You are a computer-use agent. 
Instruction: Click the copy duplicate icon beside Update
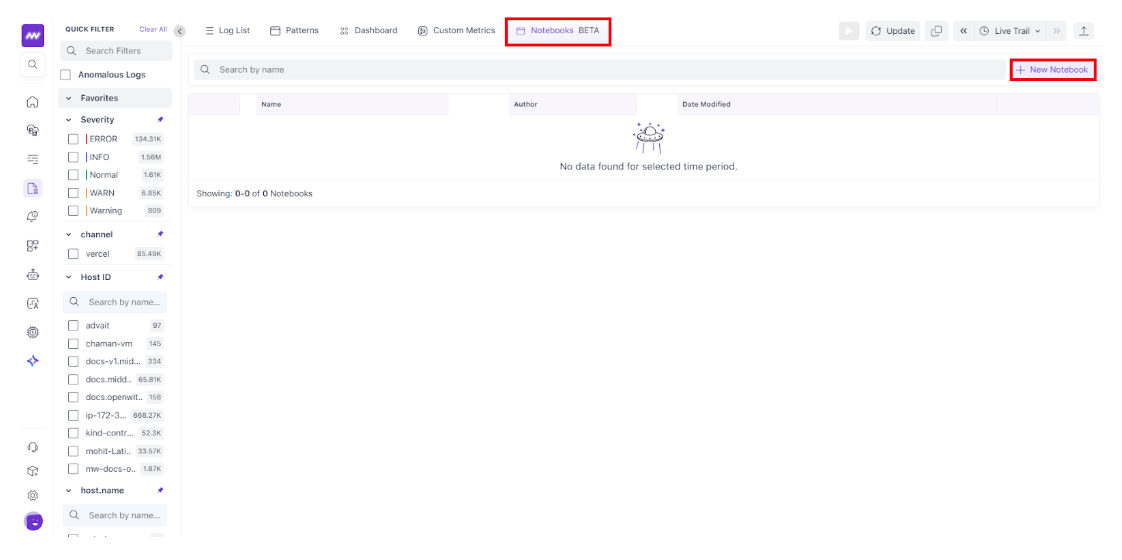pyautogui.click(x=936, y=31)
